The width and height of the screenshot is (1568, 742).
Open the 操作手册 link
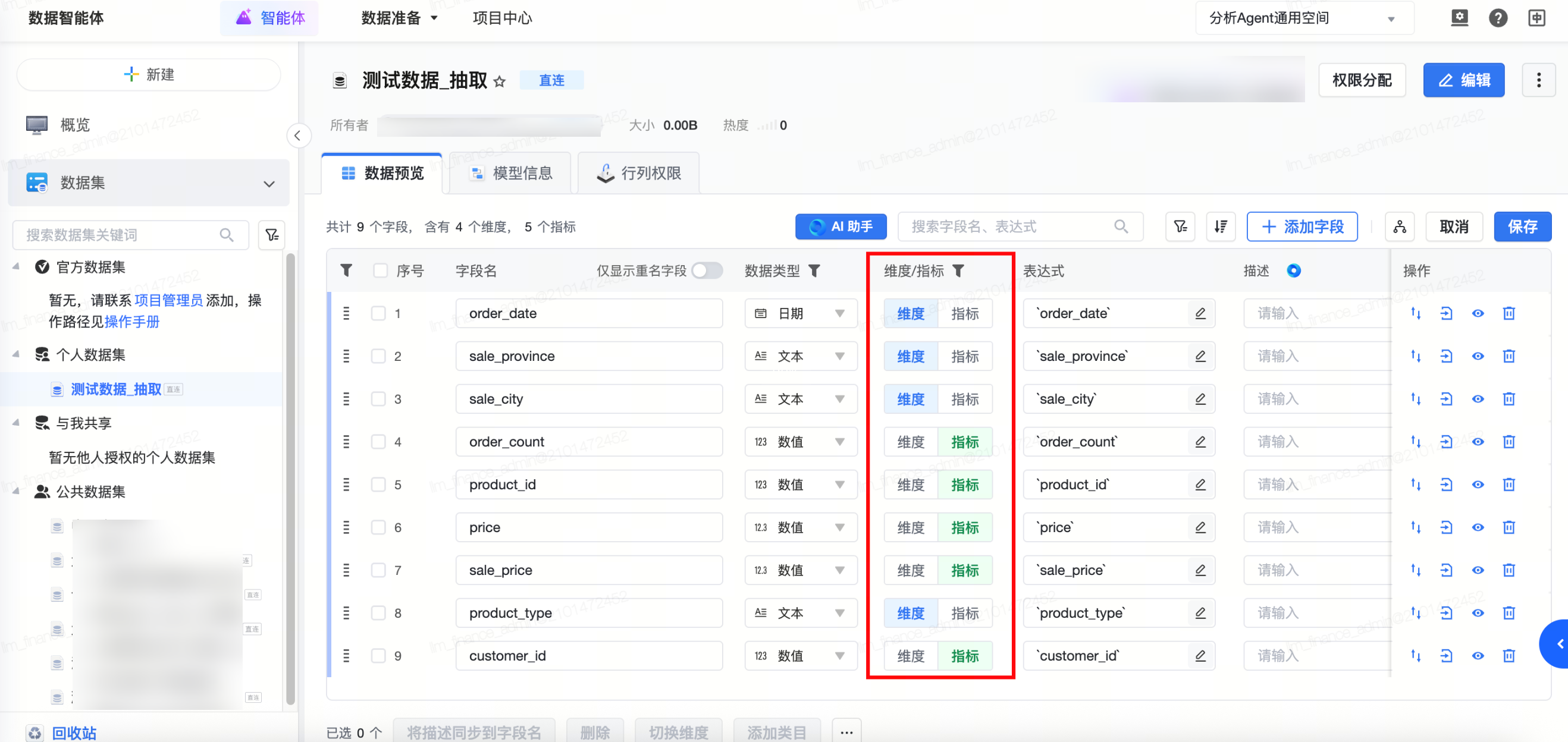(131, 322)
